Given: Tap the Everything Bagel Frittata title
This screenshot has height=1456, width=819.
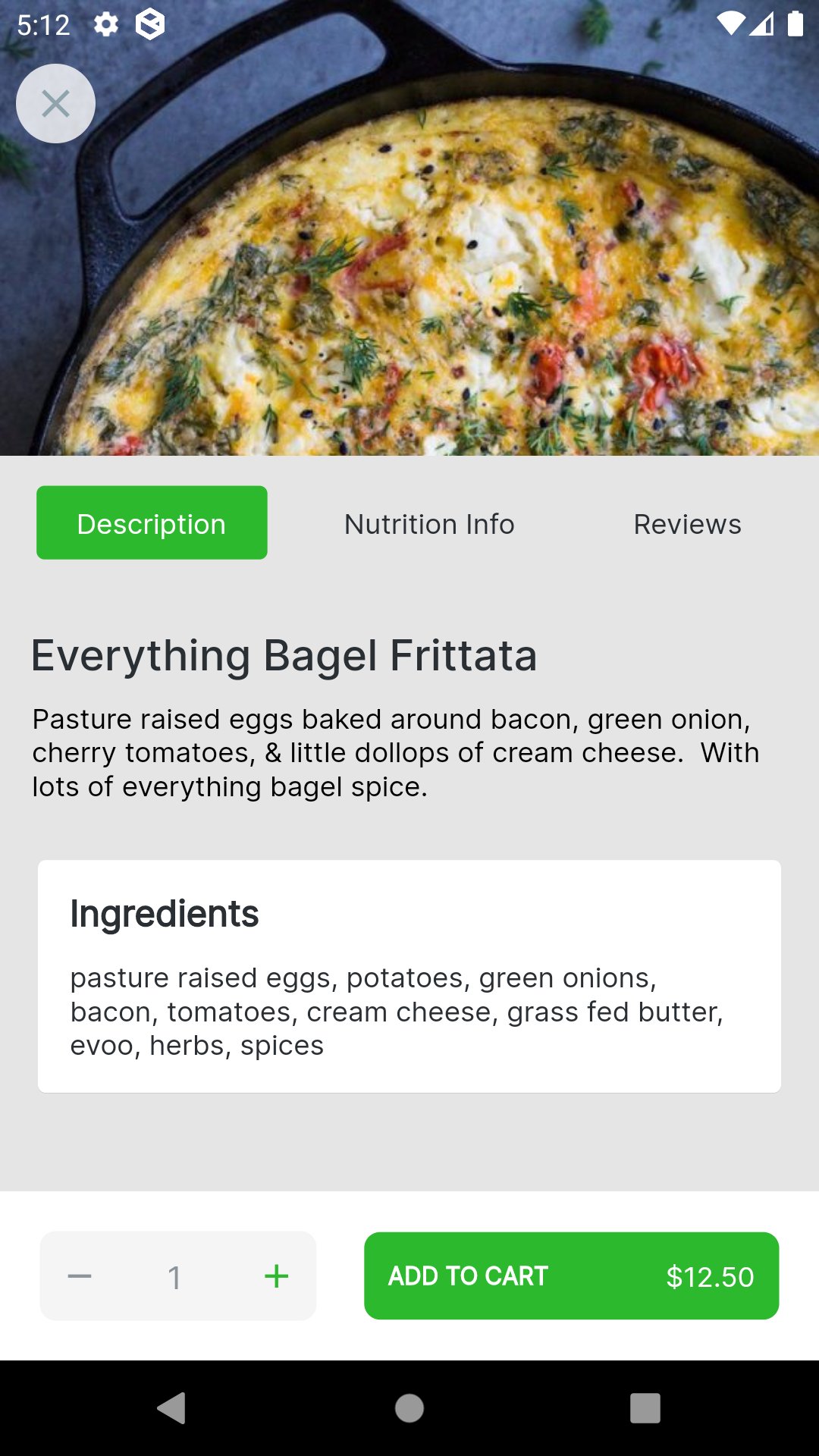Looking at the screenshot, I should [284, 656].
